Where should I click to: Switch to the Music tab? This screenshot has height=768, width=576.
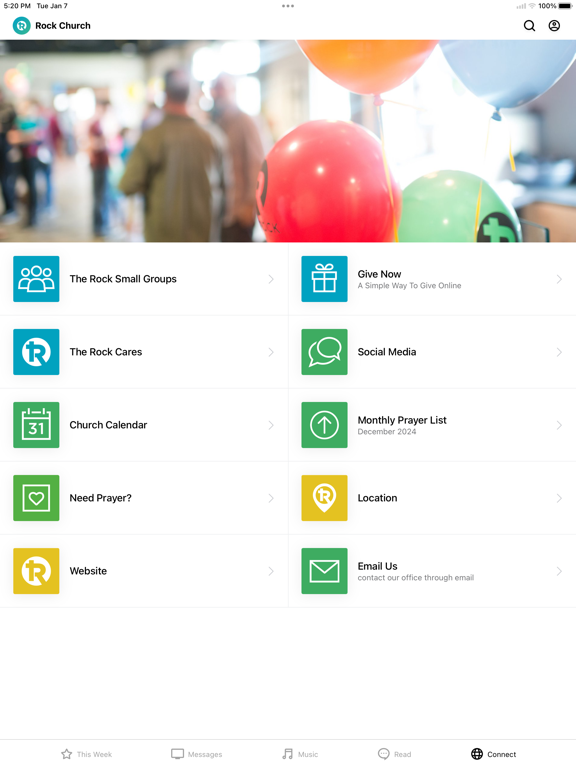(300, 754)
